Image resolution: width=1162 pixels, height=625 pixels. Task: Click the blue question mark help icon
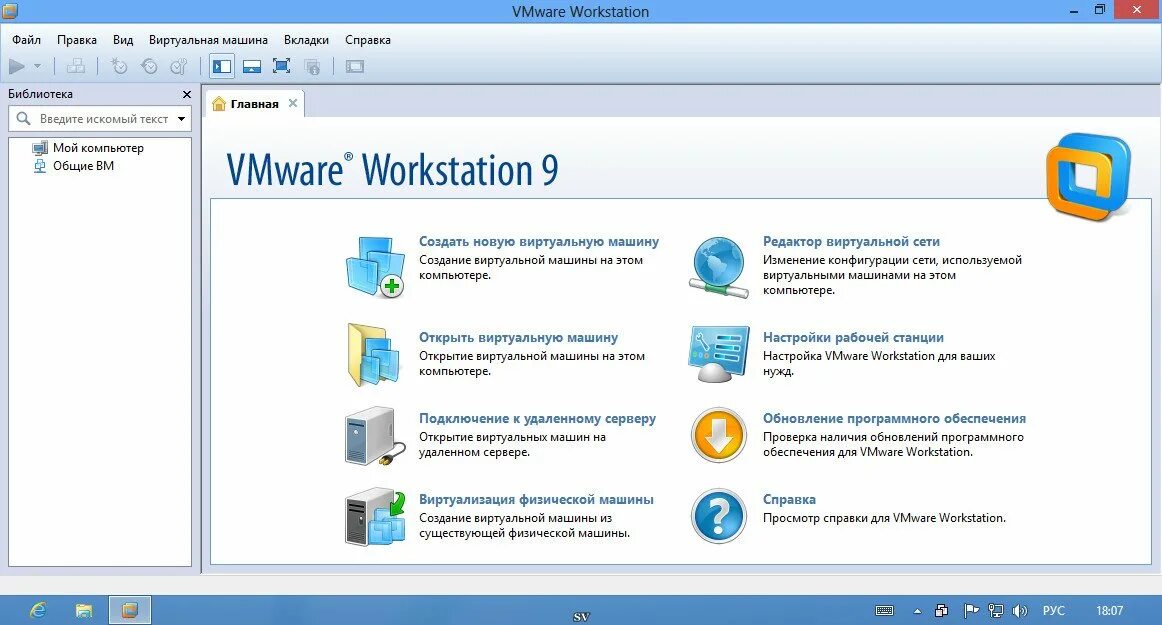(718, 516)
